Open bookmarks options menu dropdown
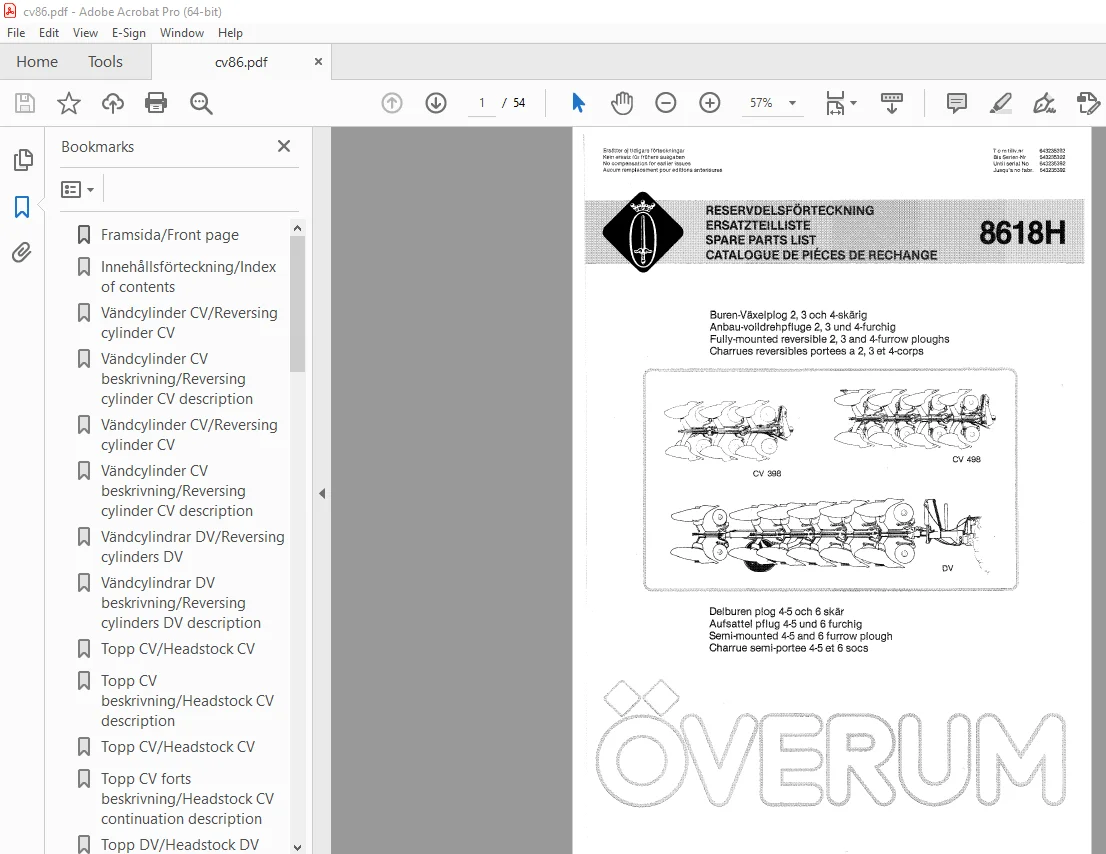The height and width of the screenshot is (854, 1106). 78,190
